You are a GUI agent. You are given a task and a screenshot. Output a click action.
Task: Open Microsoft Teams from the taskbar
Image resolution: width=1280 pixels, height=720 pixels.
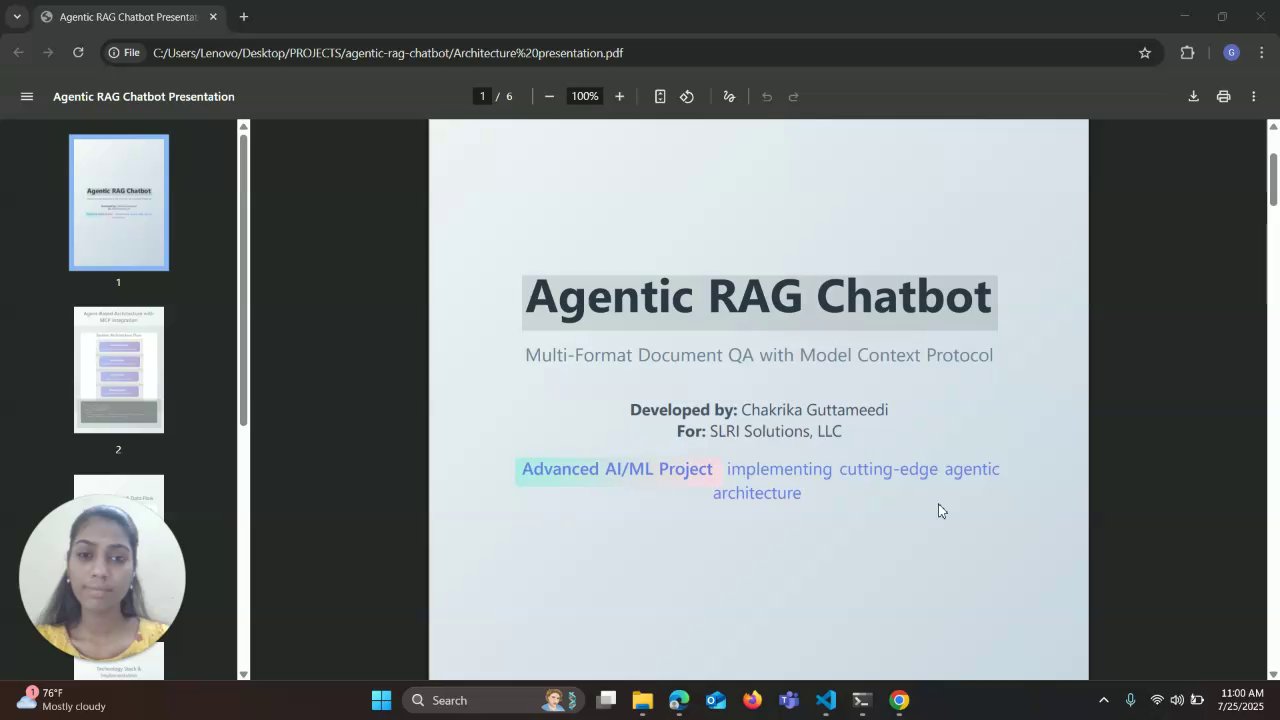pos(789,700)
